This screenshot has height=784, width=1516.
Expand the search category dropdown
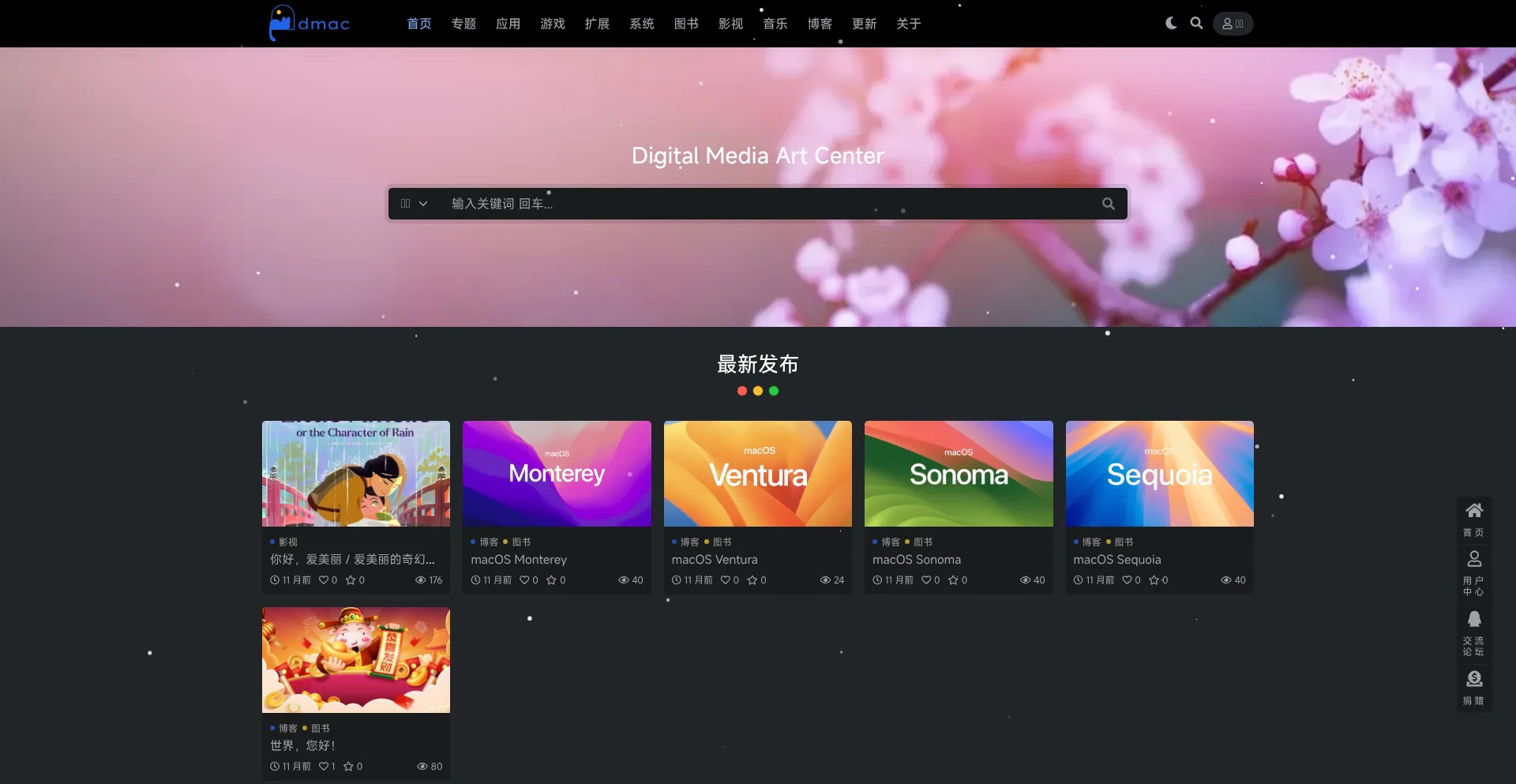click(x=415, y=204)
